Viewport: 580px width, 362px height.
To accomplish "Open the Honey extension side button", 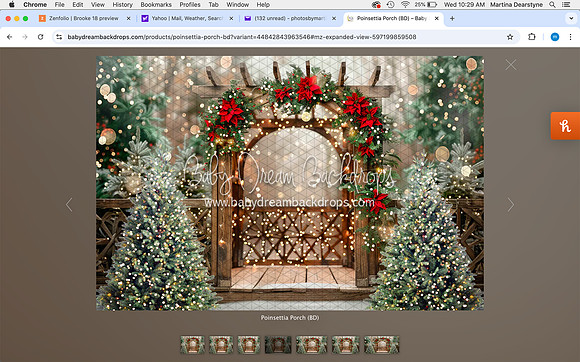I will click(x=565, y=126).
